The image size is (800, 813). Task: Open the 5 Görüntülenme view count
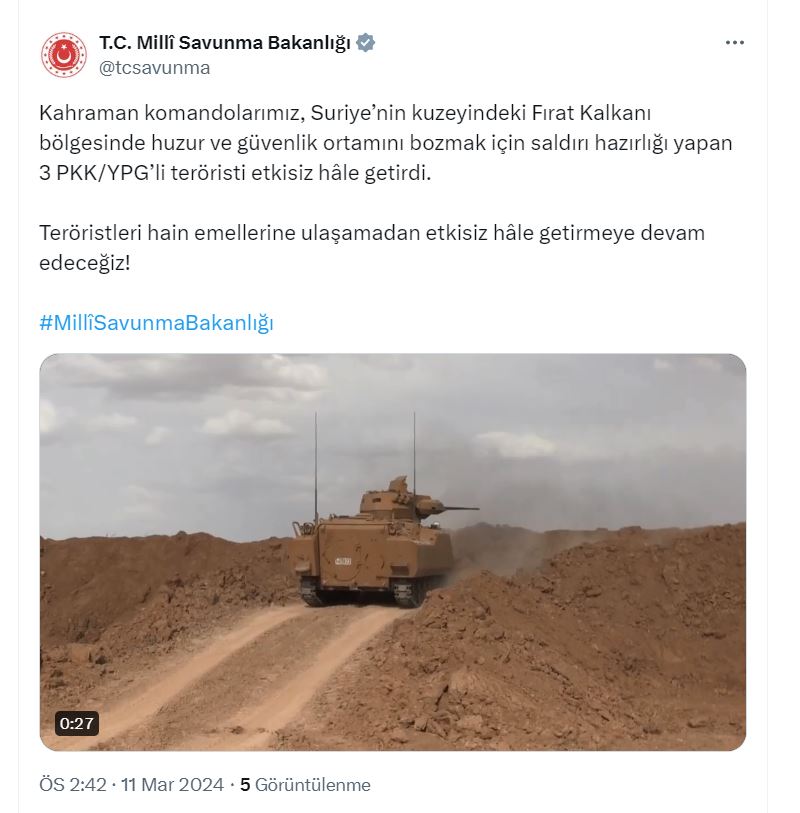(305, 784)
